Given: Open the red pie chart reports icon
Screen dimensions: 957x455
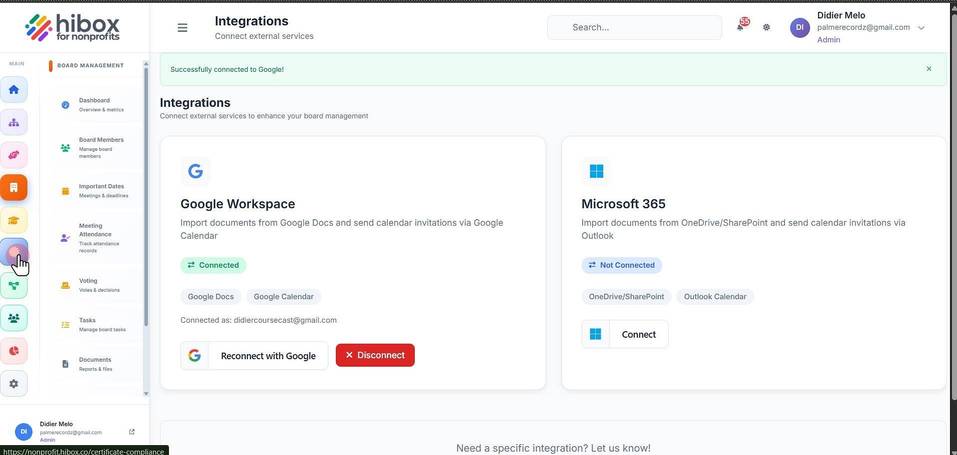Looking at the screenshot, I should pos(14,351).
